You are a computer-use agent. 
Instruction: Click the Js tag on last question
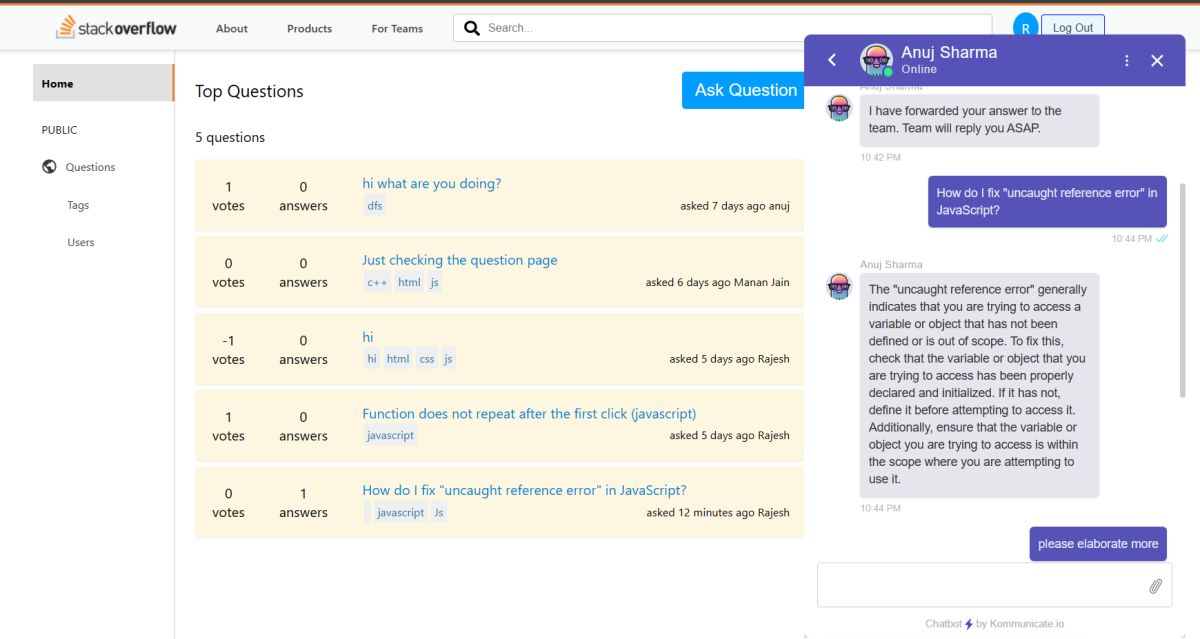(x=439, y=513)
